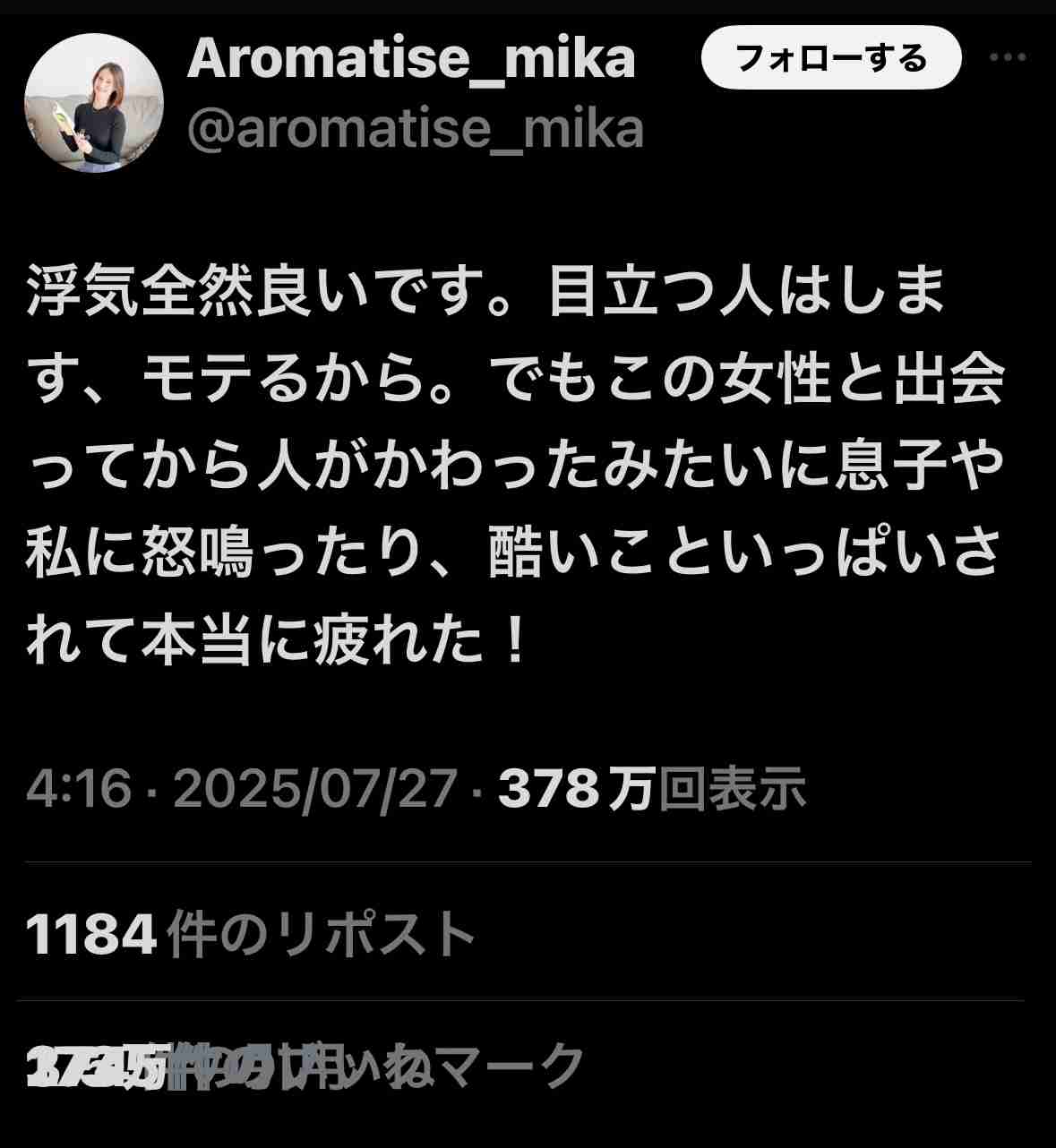Click the 回表示 views label
The height and width of the screenshot is (1148, 1056).
click(733, 790)
